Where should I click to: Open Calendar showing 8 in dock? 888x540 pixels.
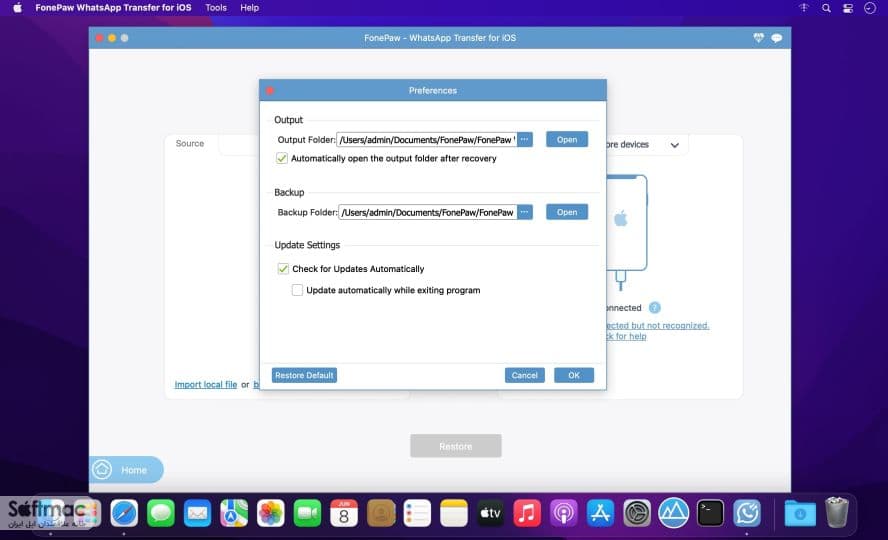tap(344, 513)
